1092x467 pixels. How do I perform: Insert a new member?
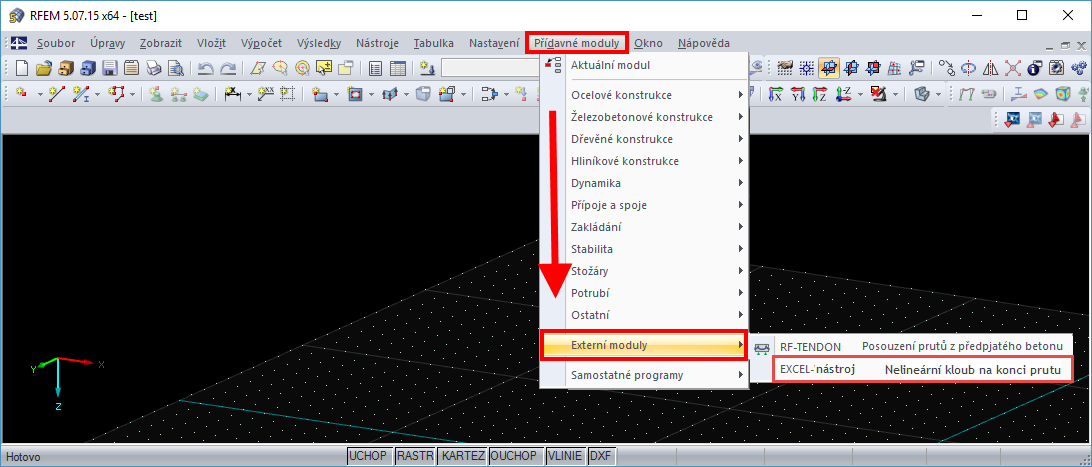point(81,93)
